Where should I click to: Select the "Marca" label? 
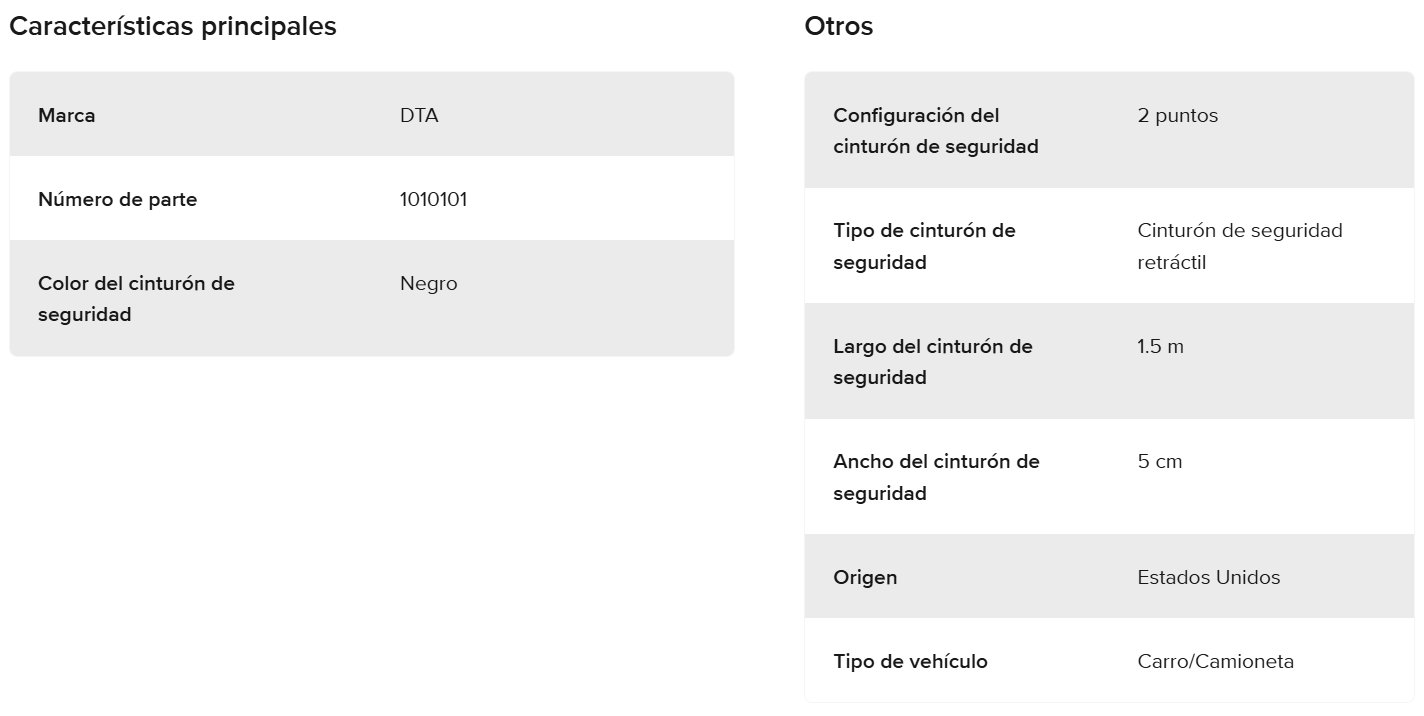tap(67, 115)
